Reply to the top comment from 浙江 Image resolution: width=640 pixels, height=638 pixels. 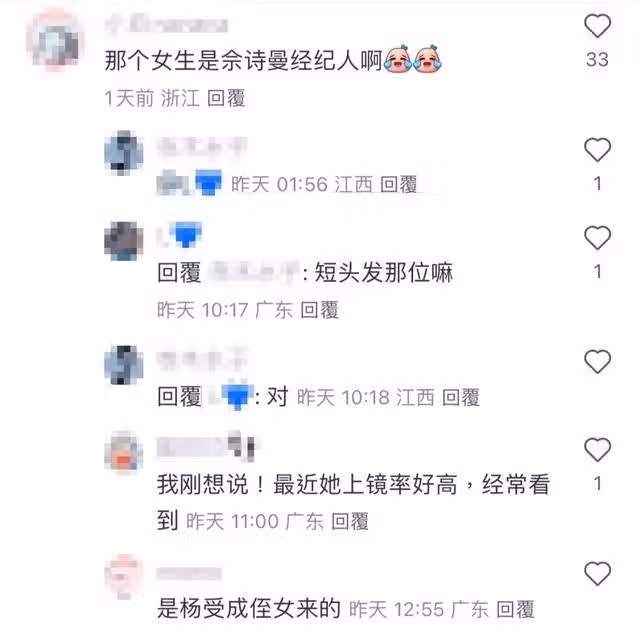pyautogui.click(x=226, y=98)
